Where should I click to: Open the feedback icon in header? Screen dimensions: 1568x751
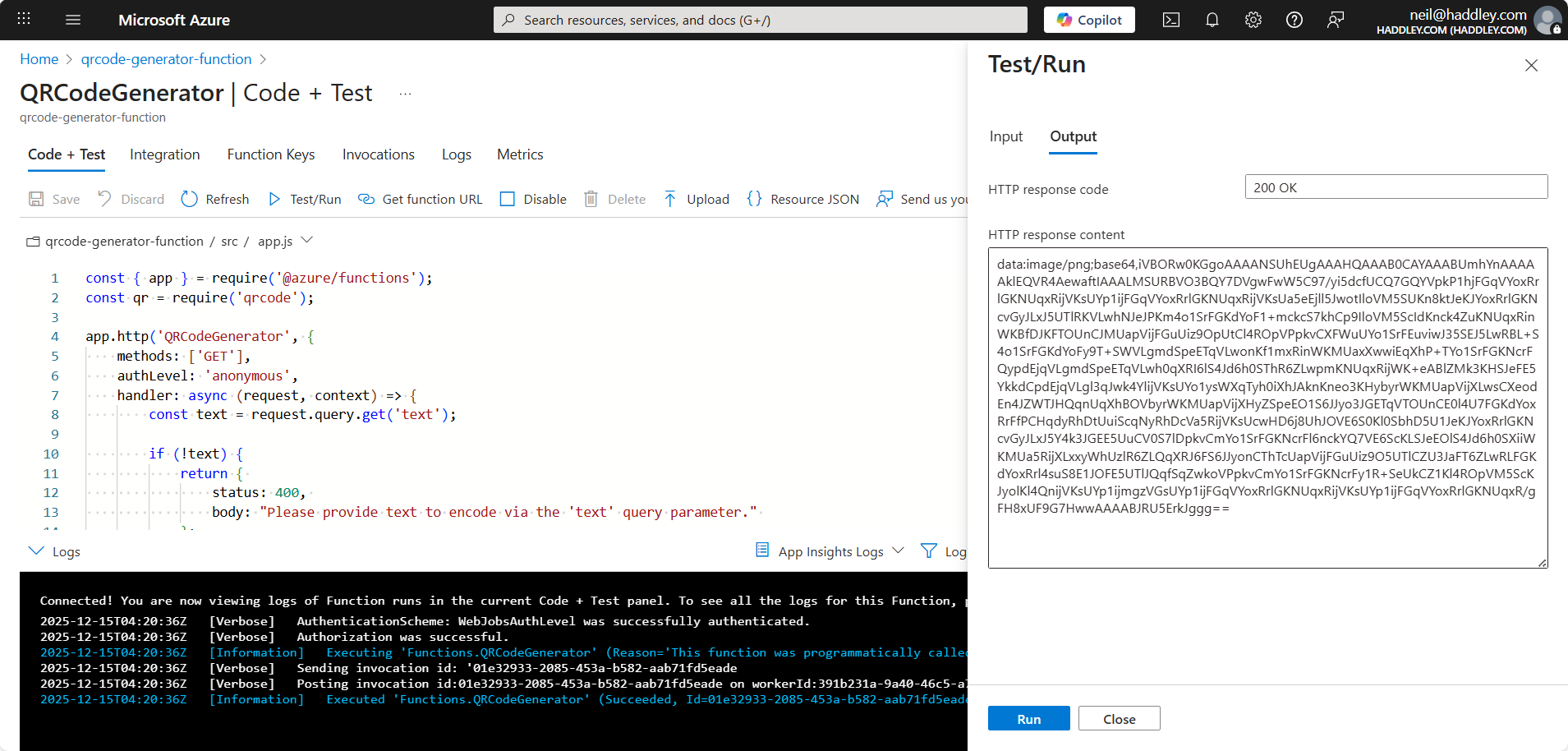click(1336, 20)
